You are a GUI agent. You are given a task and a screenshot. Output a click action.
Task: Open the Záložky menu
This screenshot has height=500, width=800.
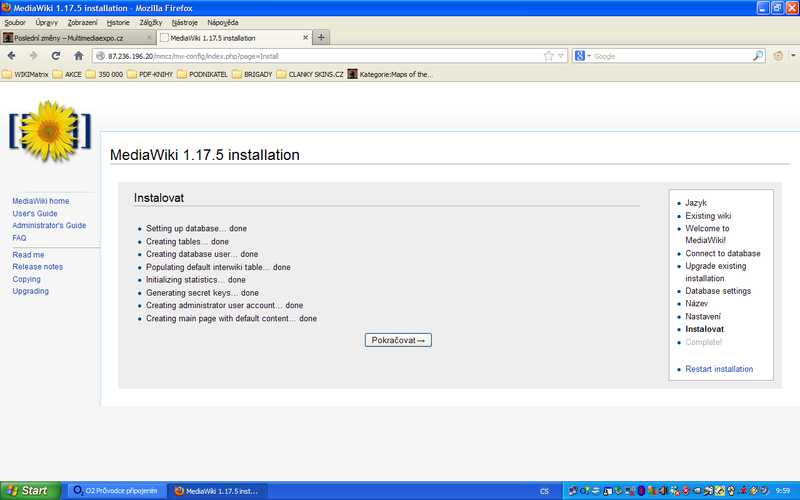pyautogui.click(x=151, y=22)
